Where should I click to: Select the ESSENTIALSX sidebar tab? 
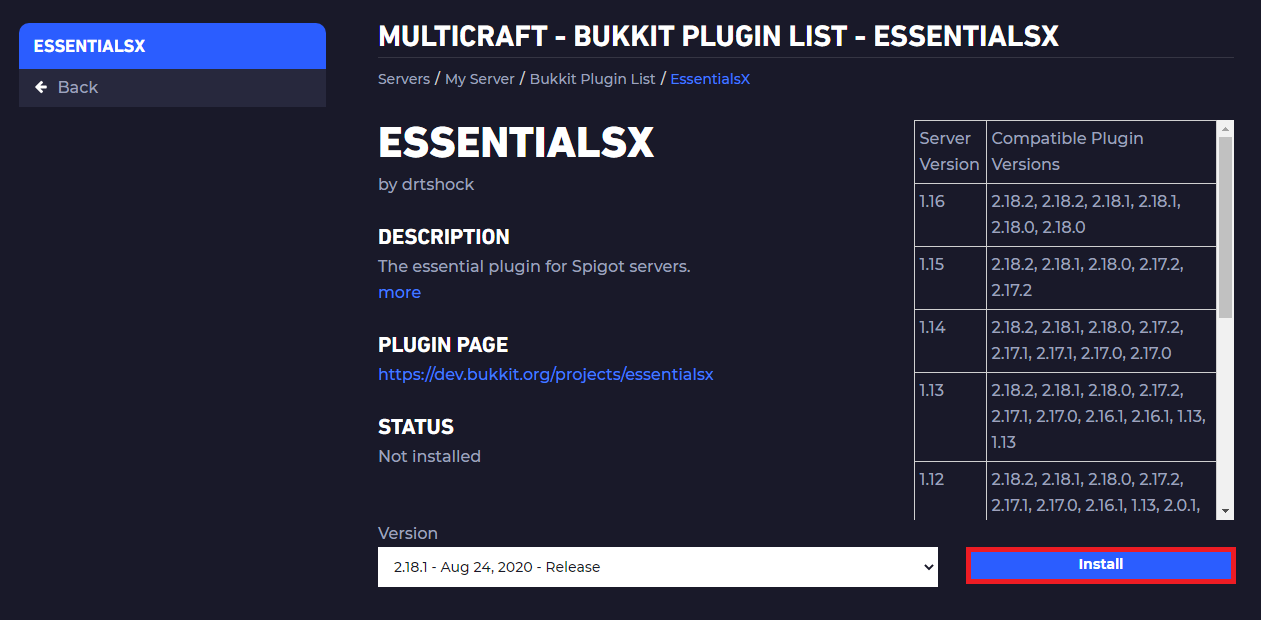(x=172, y=46)
